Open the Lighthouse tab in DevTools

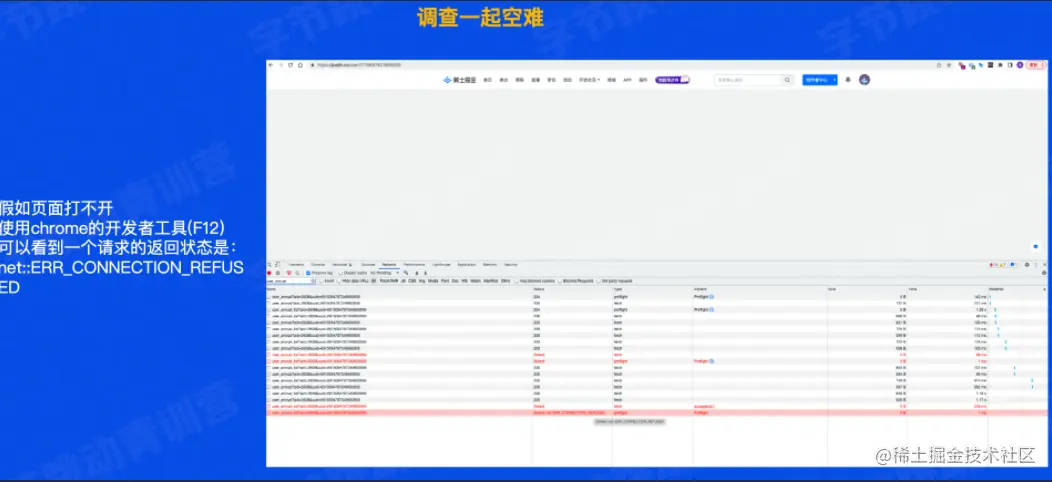[441, 264]
